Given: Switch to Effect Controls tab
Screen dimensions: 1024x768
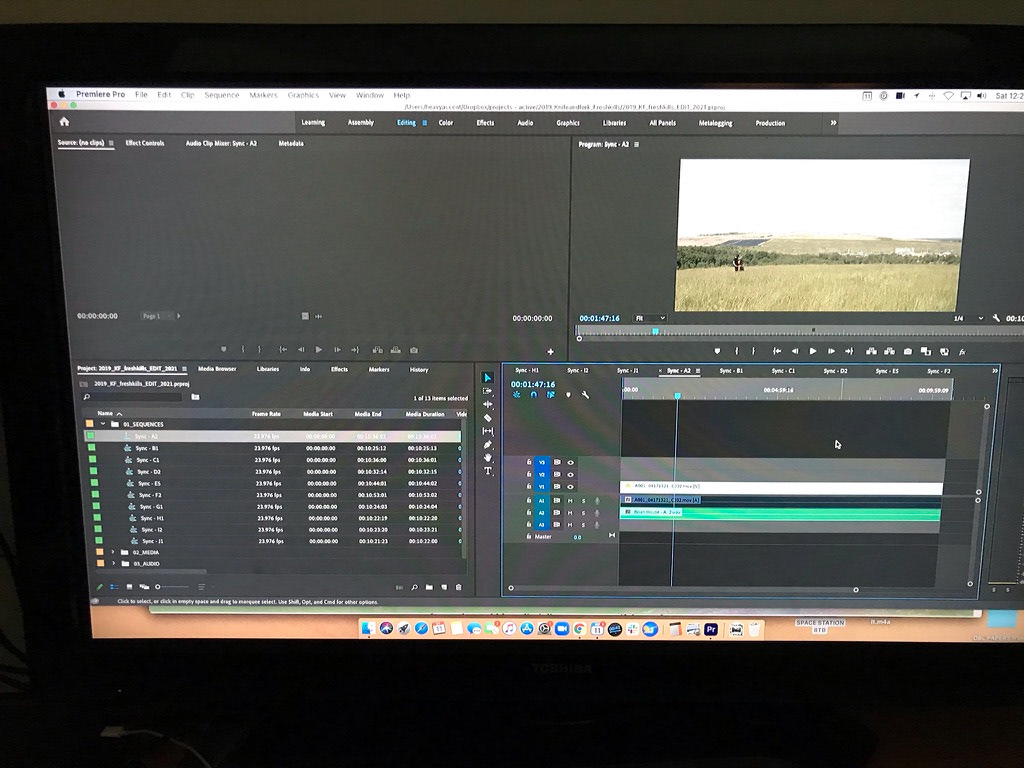Looking at the screenshot, I should (x=145, y=143).
